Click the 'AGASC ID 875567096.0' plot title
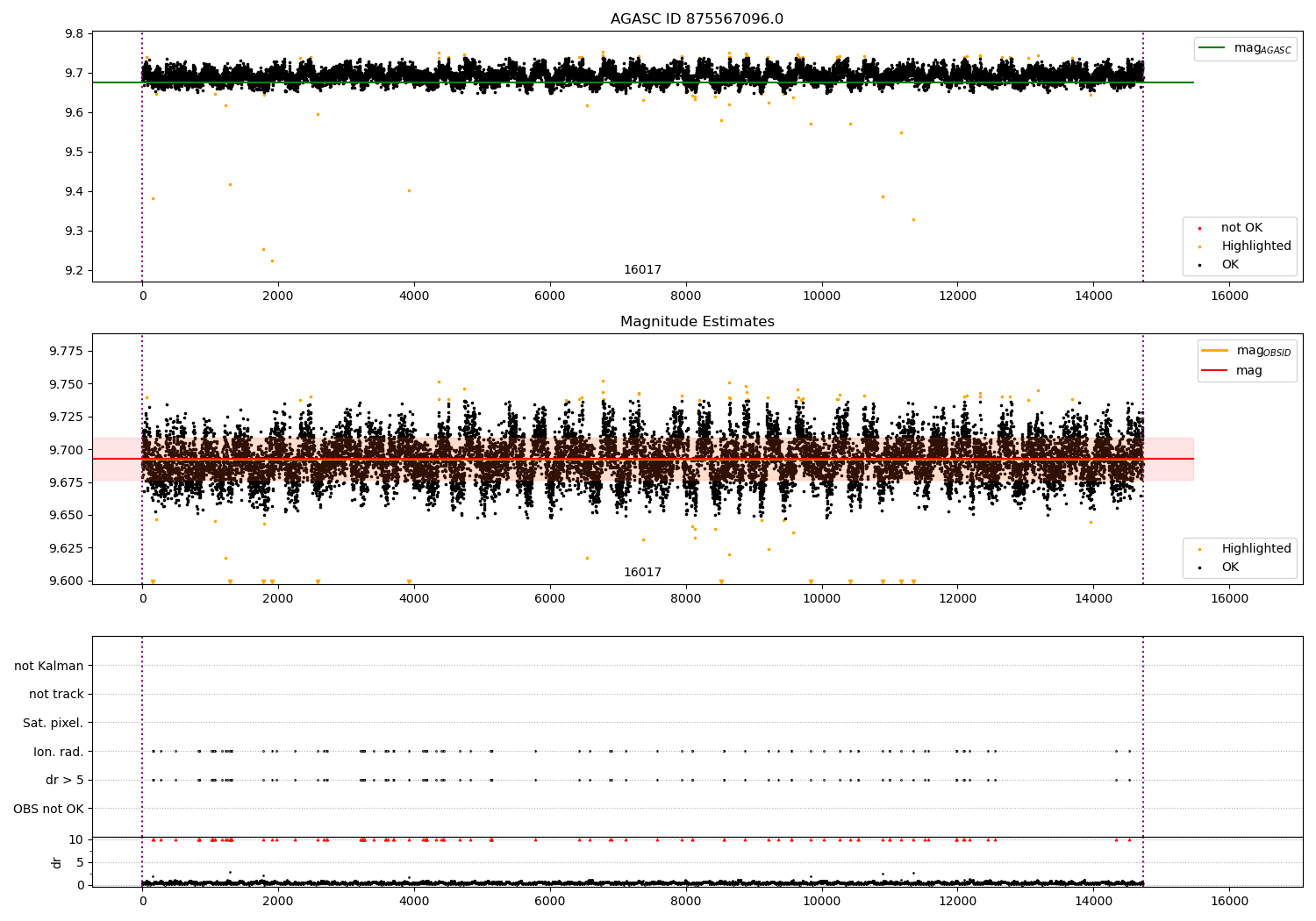The width and height of the screenshot is (1316, 921). (697, 19)
